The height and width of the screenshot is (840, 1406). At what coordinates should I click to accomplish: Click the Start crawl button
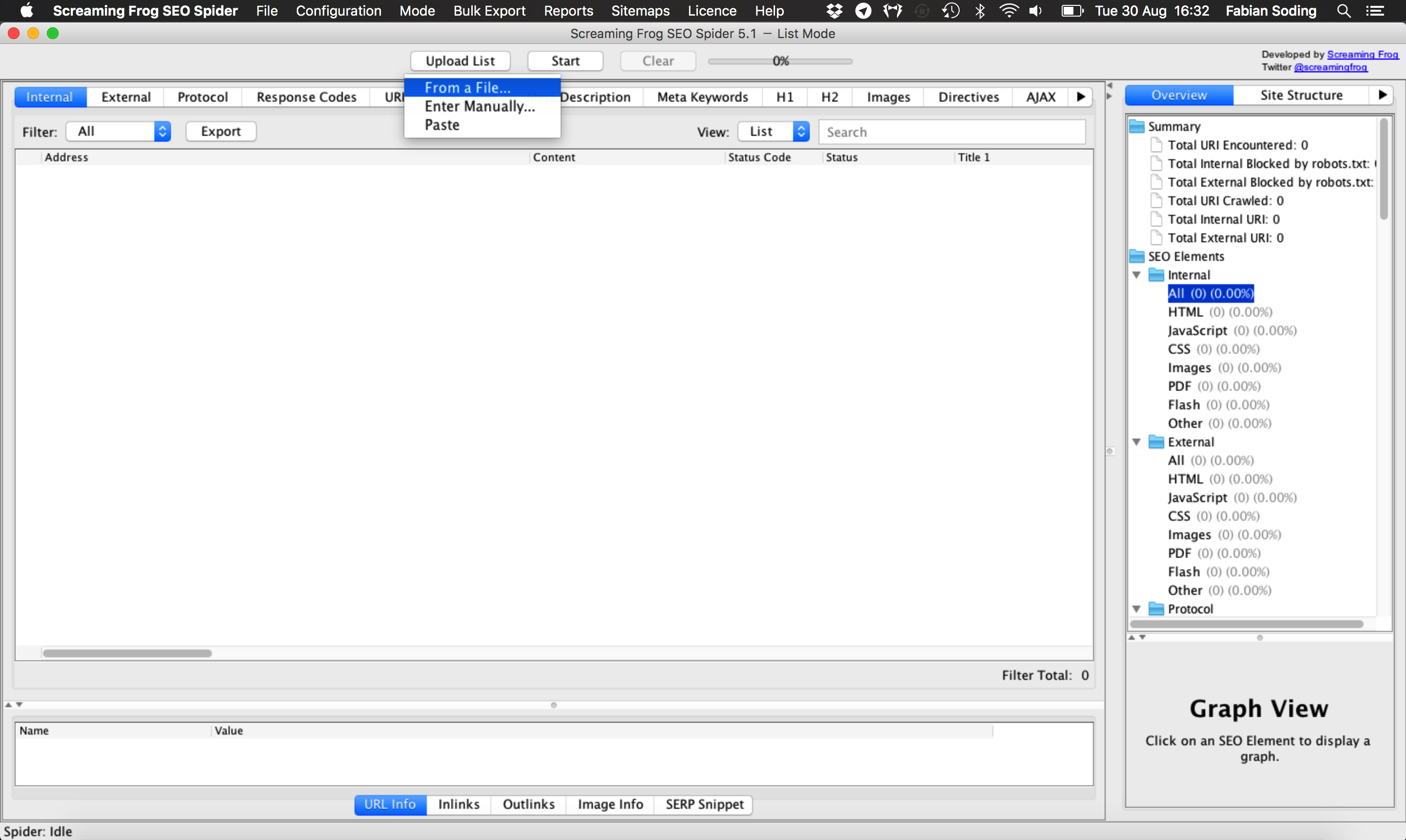click(x=566, y=61)
